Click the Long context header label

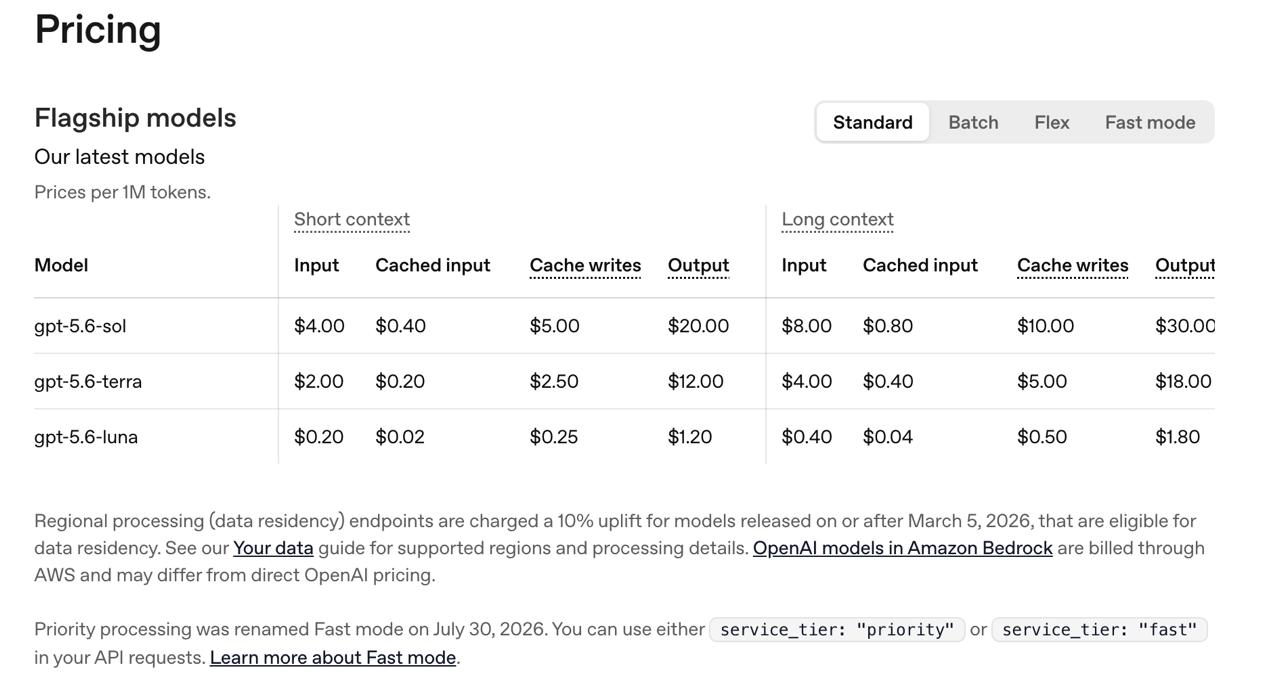837,219
